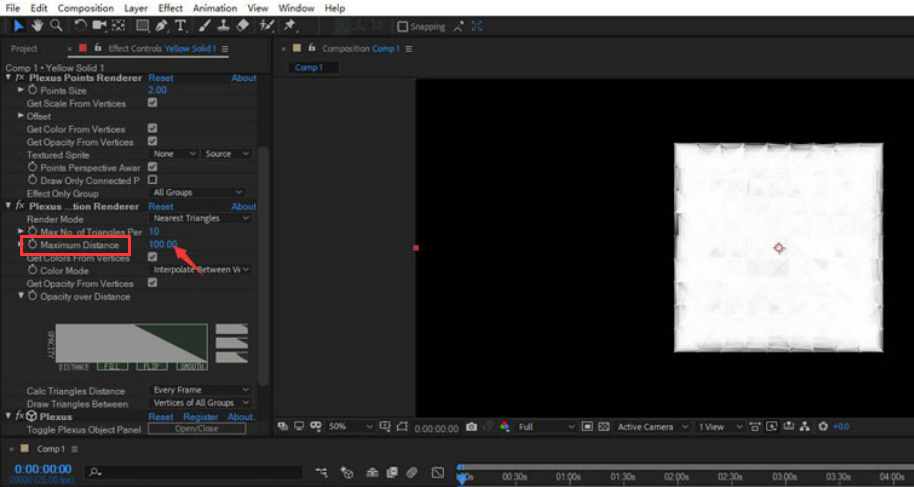This screenshot has width=914, height=487.
Task: Select the Eraser tool
Action: tap(241, 25)
